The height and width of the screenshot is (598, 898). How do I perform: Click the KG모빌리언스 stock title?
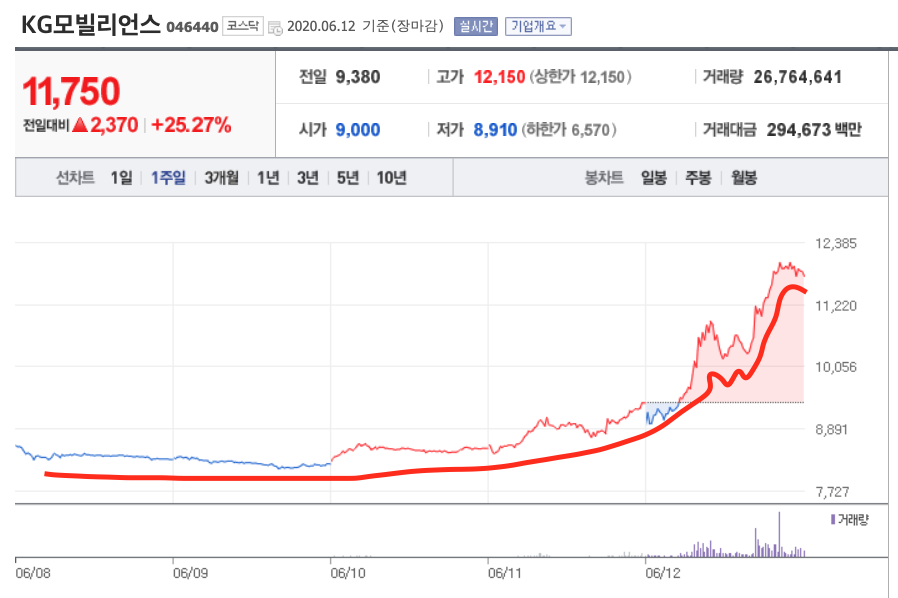[90, 25]
